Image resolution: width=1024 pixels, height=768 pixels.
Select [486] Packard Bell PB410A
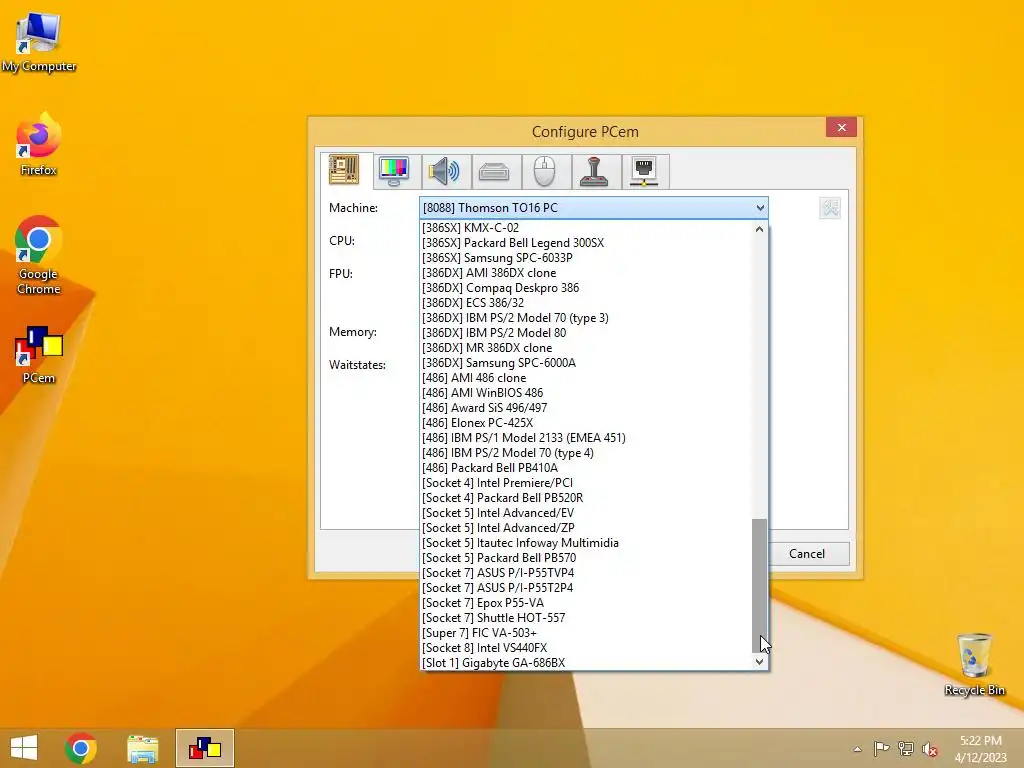586,468
